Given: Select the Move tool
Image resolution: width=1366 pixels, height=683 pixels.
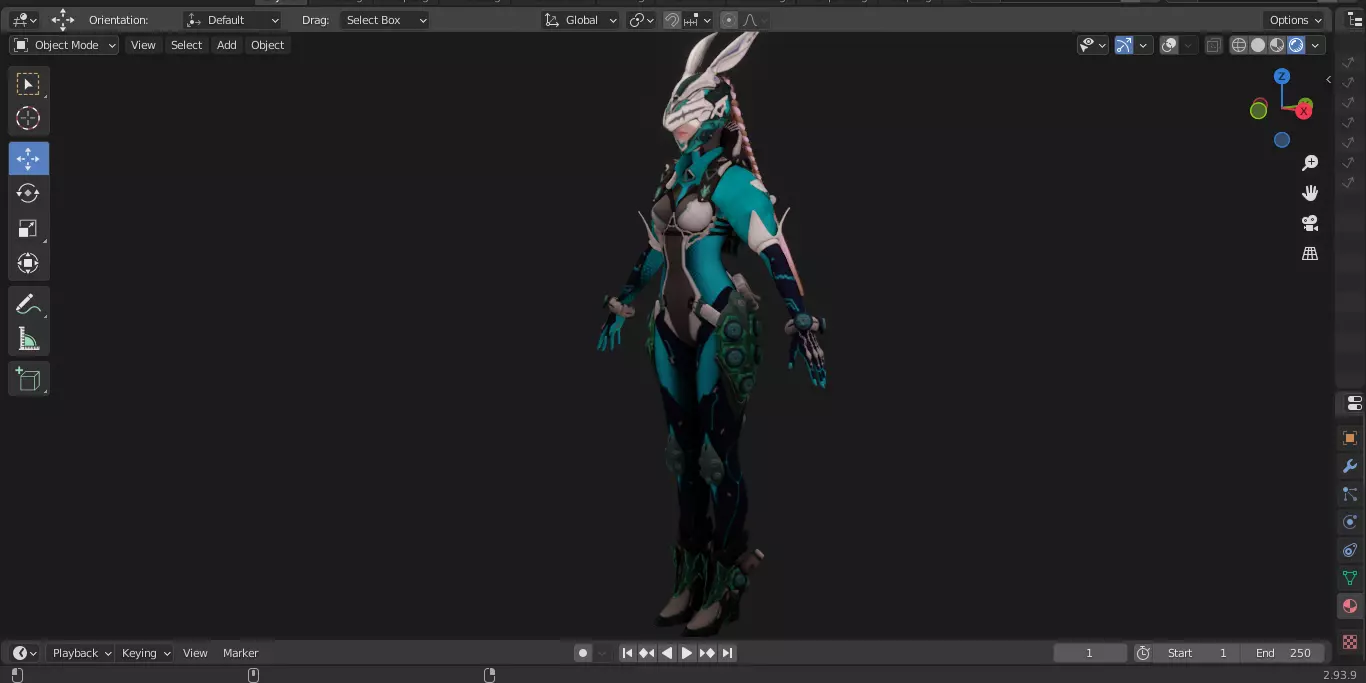Looking at the screenshot, I should pyautogui.click(x=28, y=158).
